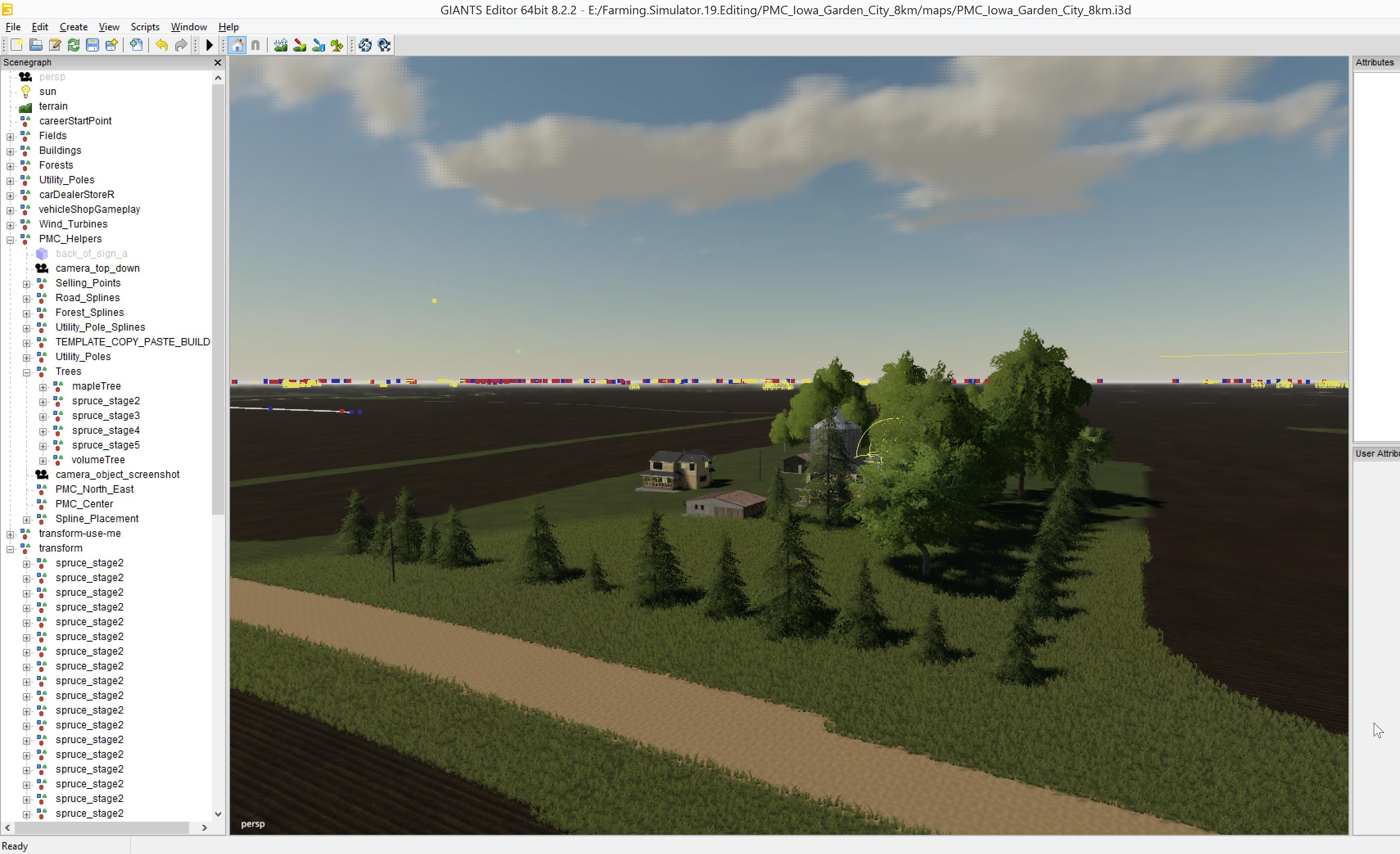Expand the Spline_Placement node
1400x854 pixels.
click(27, 520)
